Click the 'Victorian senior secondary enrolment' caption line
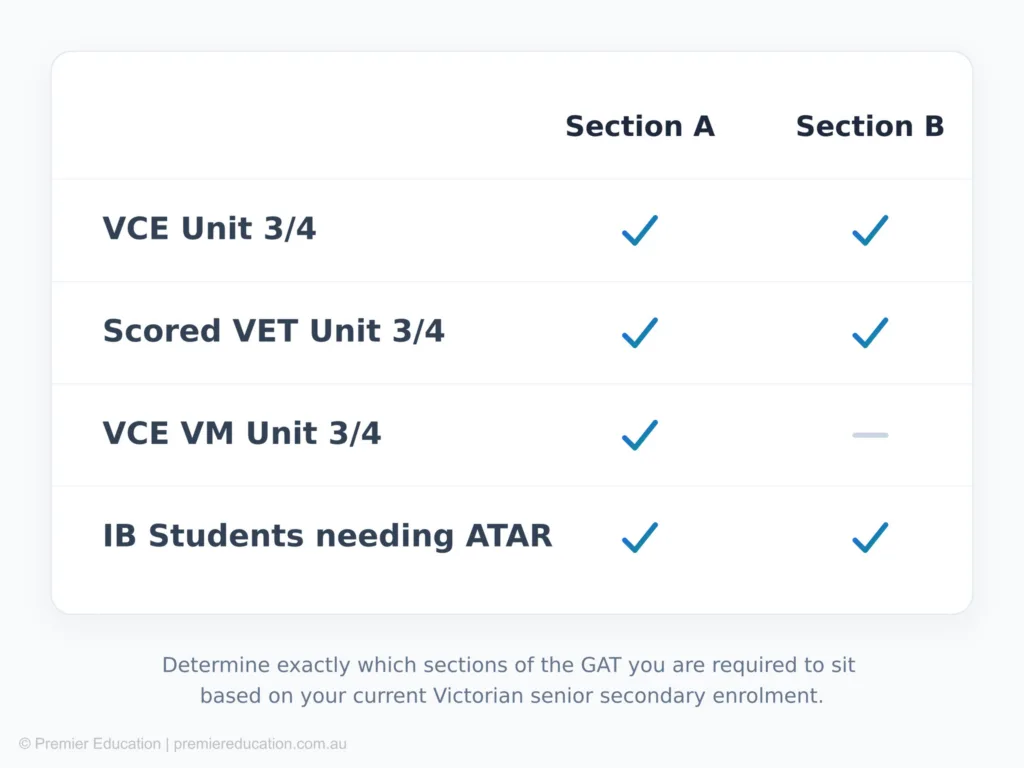The width and height of the screenshot is (1024, 768). [x=511, y=696]
